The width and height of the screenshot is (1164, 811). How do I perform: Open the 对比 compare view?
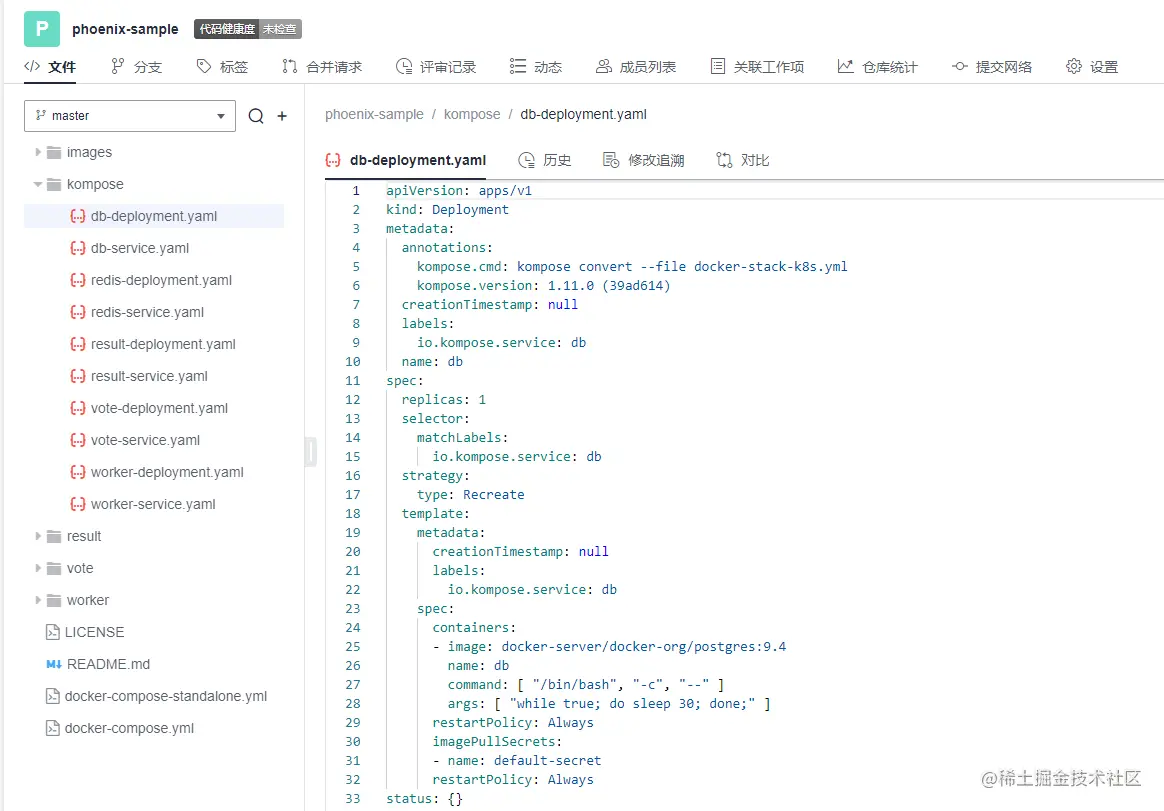coord(742,160)
